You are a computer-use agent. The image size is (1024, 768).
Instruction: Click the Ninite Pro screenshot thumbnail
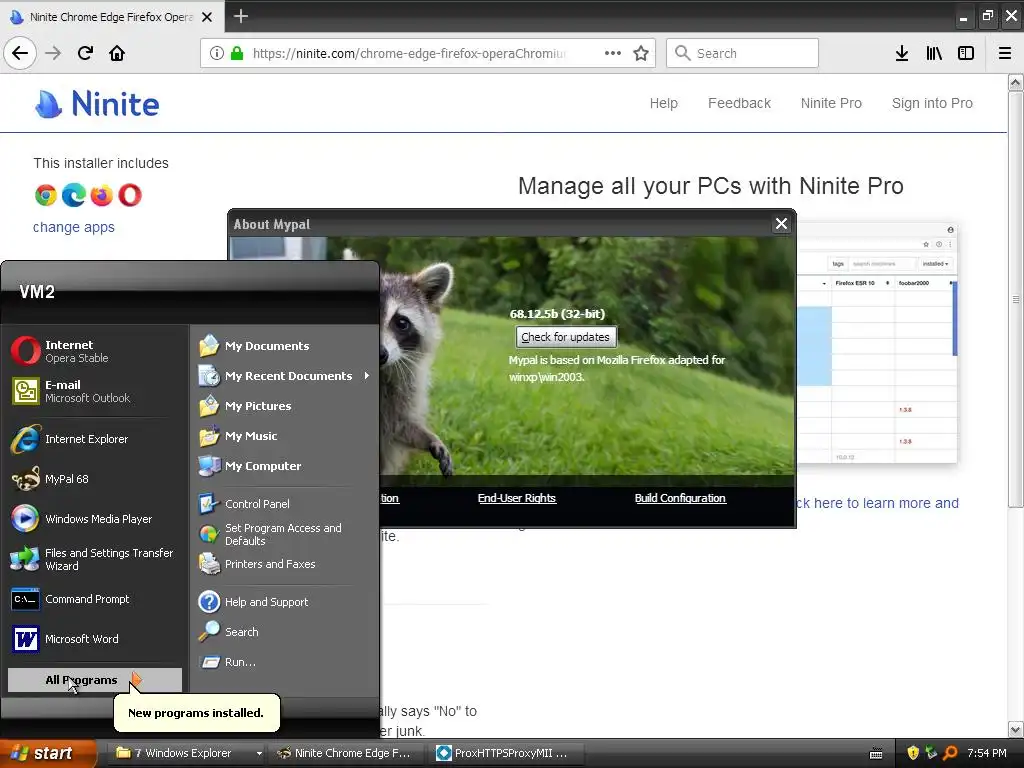pyautogui.click(x=877, y=344)
